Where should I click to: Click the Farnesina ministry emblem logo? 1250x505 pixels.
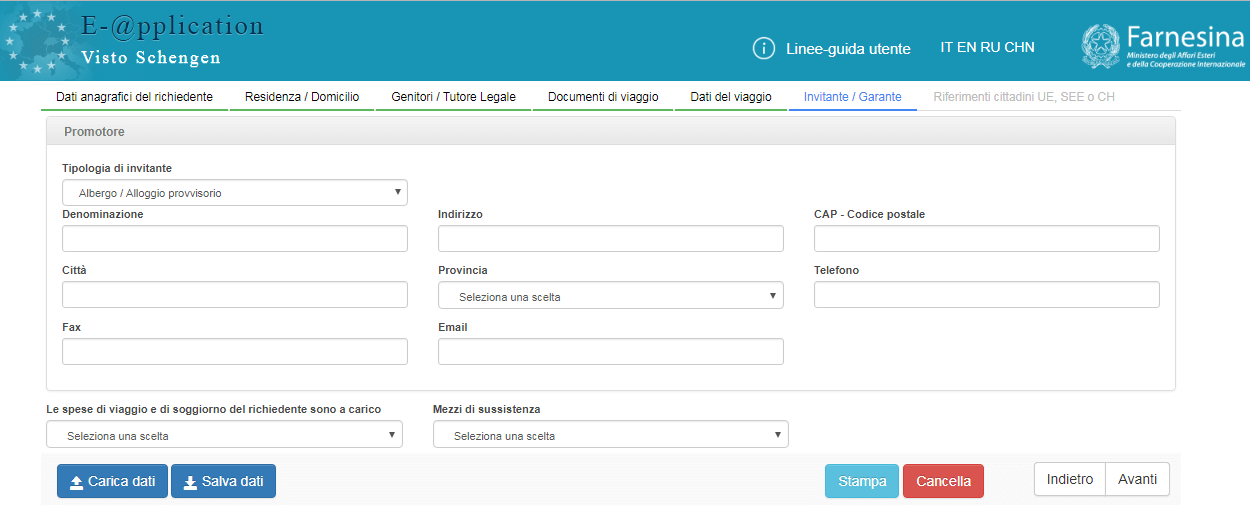[x=1100, y=46]
